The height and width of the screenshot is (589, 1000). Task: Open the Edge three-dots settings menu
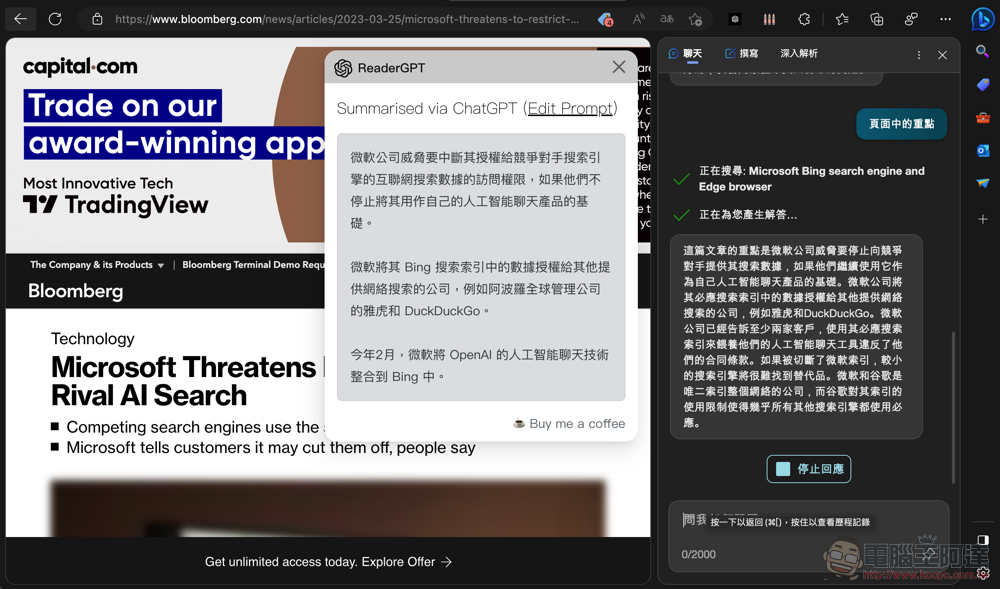click(x=945, y=19)
